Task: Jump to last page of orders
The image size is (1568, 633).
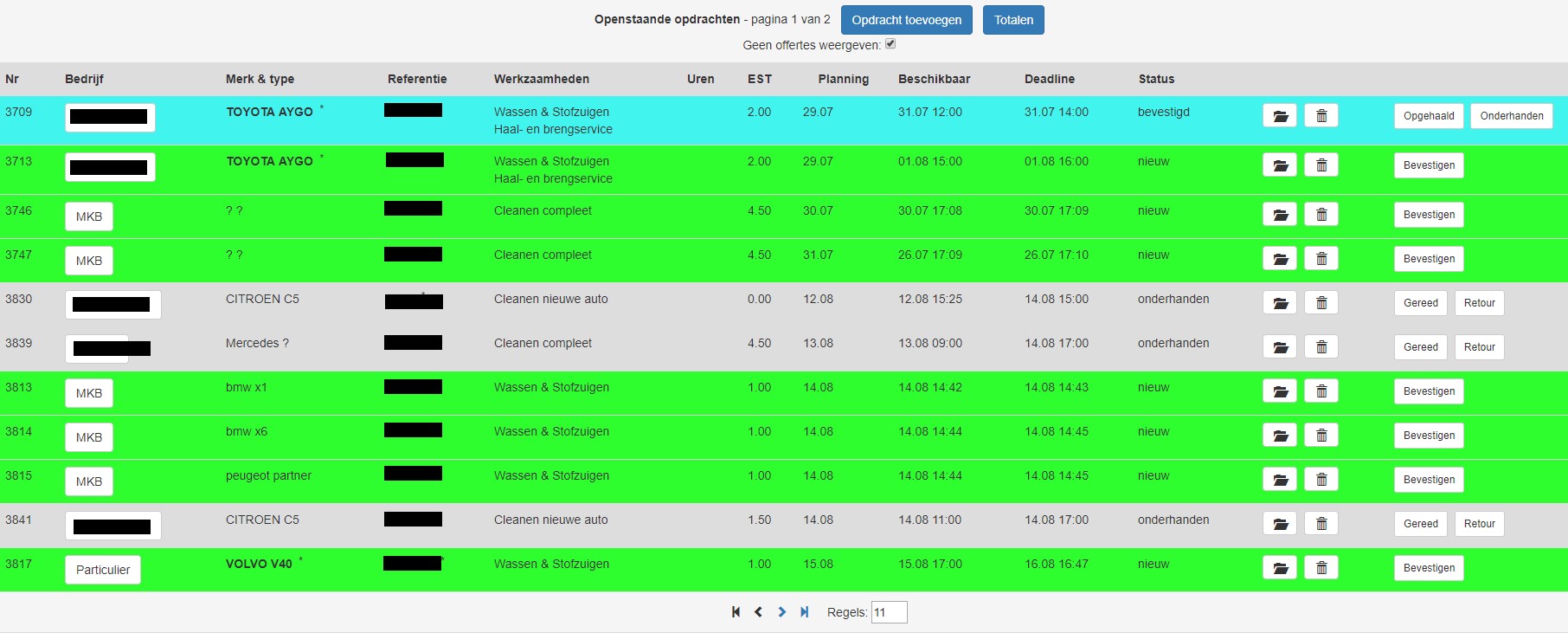Action: 804,612
